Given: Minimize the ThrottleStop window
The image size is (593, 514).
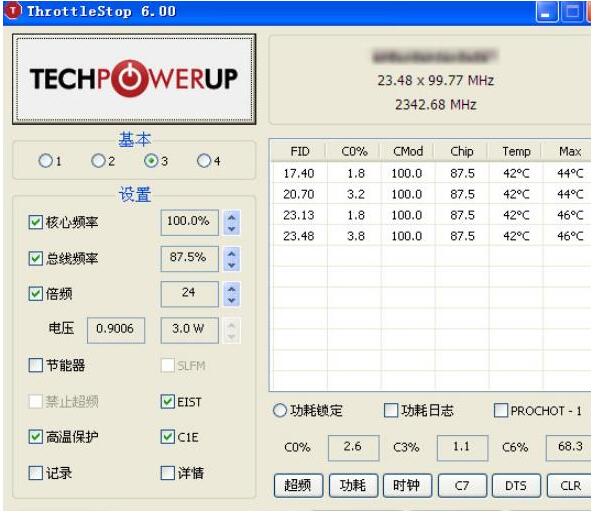Looking at the screenshot, I should click(547, 12).
